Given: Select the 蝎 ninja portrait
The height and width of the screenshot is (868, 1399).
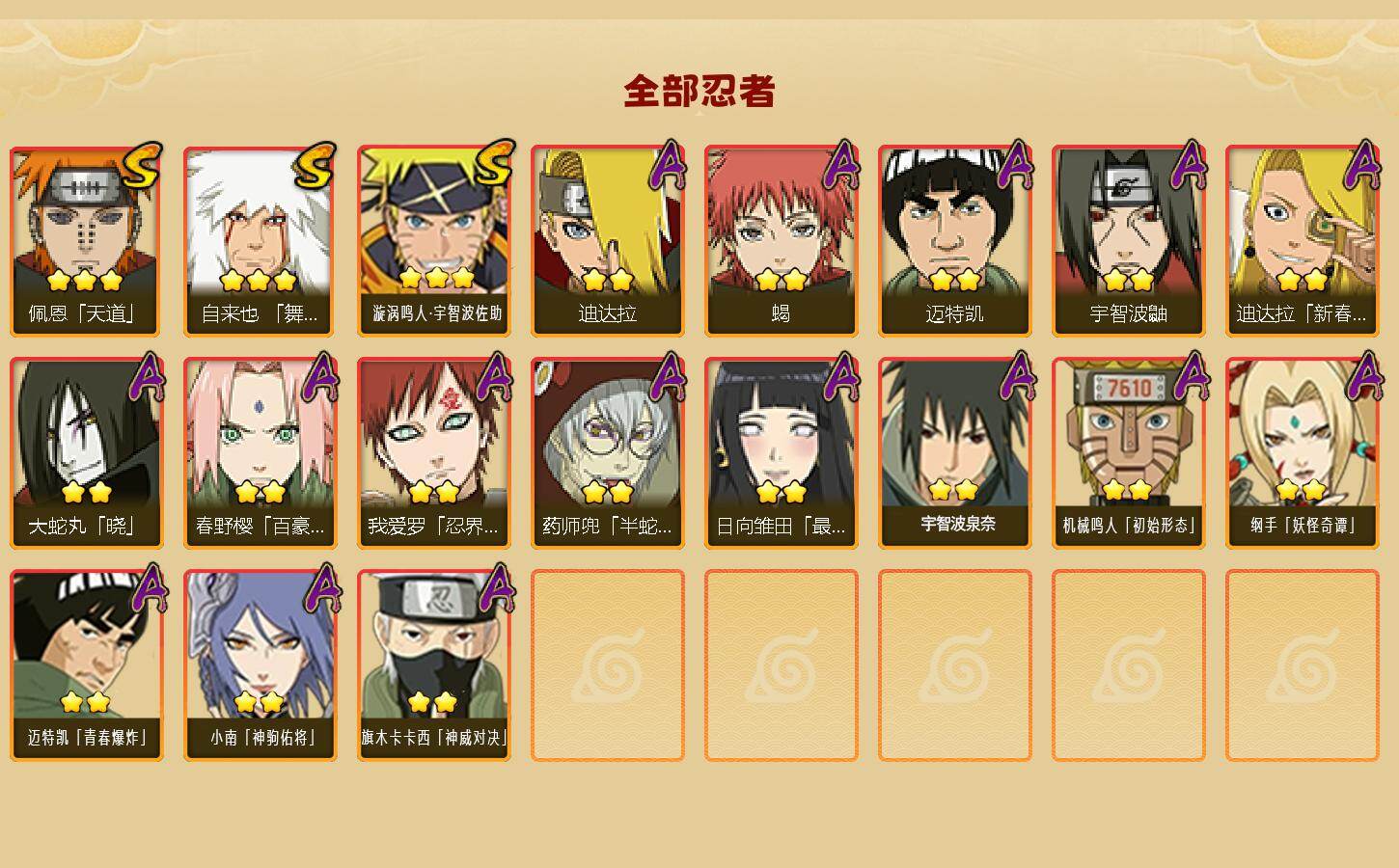Looking at the screenshot, I should point(782,241).
